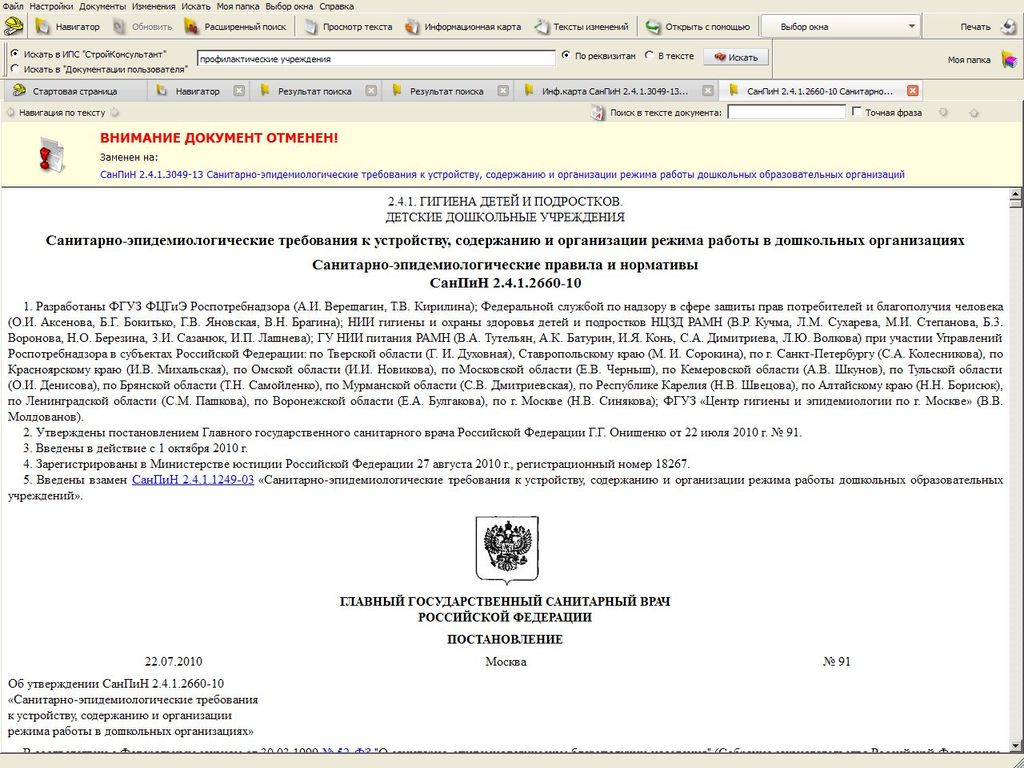
Task: Click the Поиск в тексте документа field
Action: pos(785,113)
